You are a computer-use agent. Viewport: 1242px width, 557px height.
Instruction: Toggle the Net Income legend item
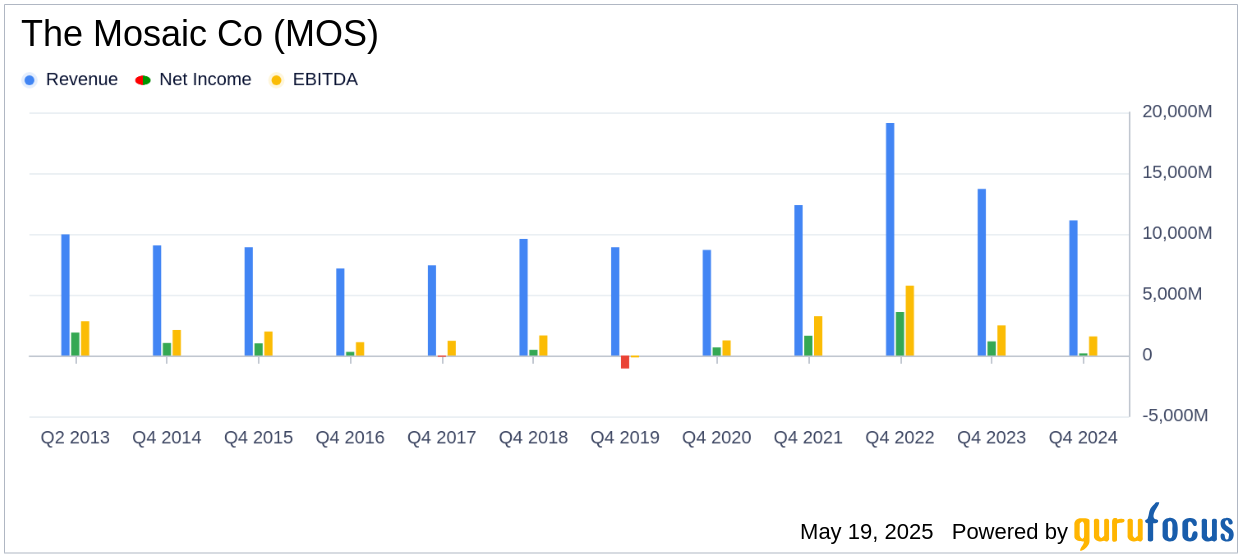[x=193, y=80]
